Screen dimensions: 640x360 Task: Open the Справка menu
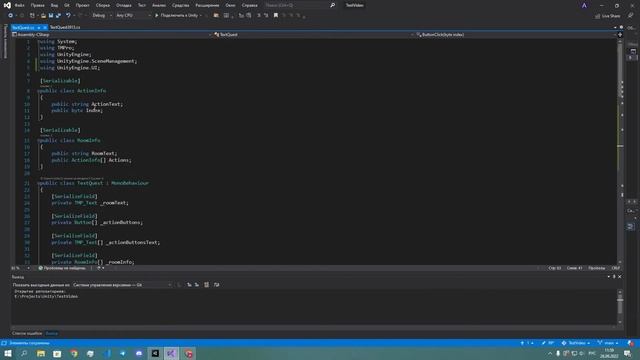point(249,5)
